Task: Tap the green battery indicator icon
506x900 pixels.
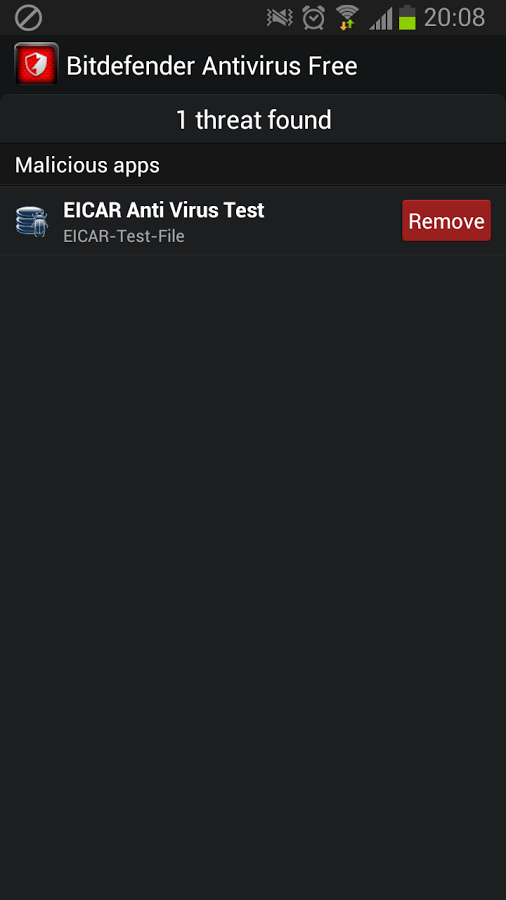Action: 407,17
